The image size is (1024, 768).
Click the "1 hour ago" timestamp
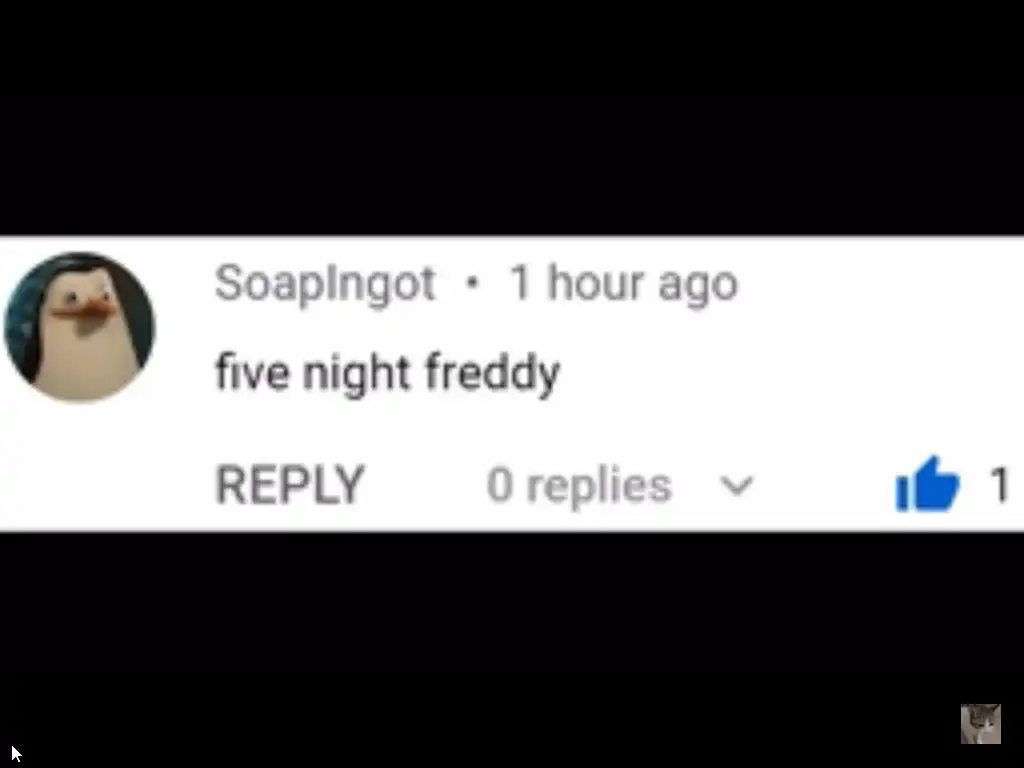[624, 283]
